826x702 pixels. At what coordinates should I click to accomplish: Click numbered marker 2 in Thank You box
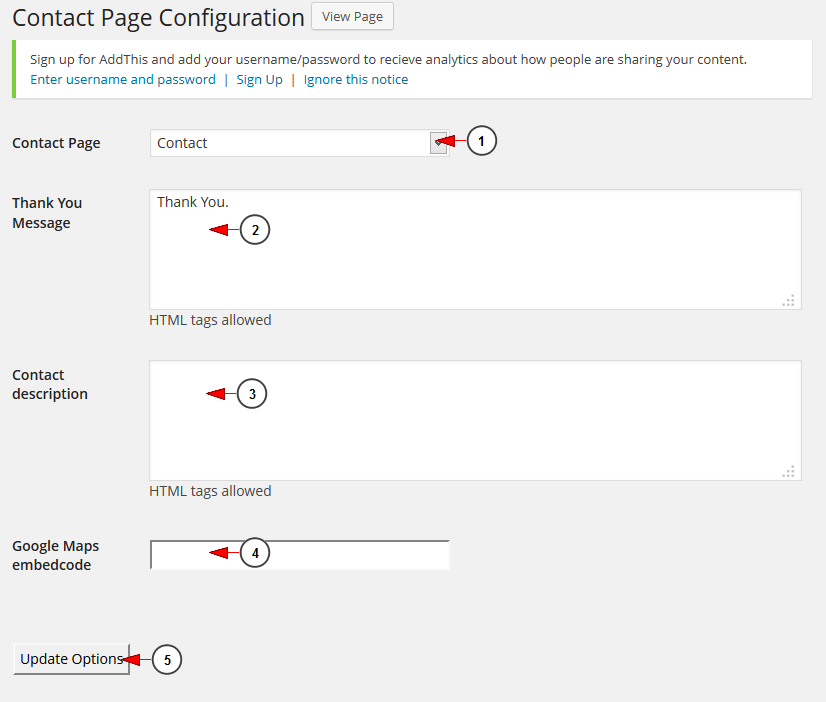tap(255, 230)
